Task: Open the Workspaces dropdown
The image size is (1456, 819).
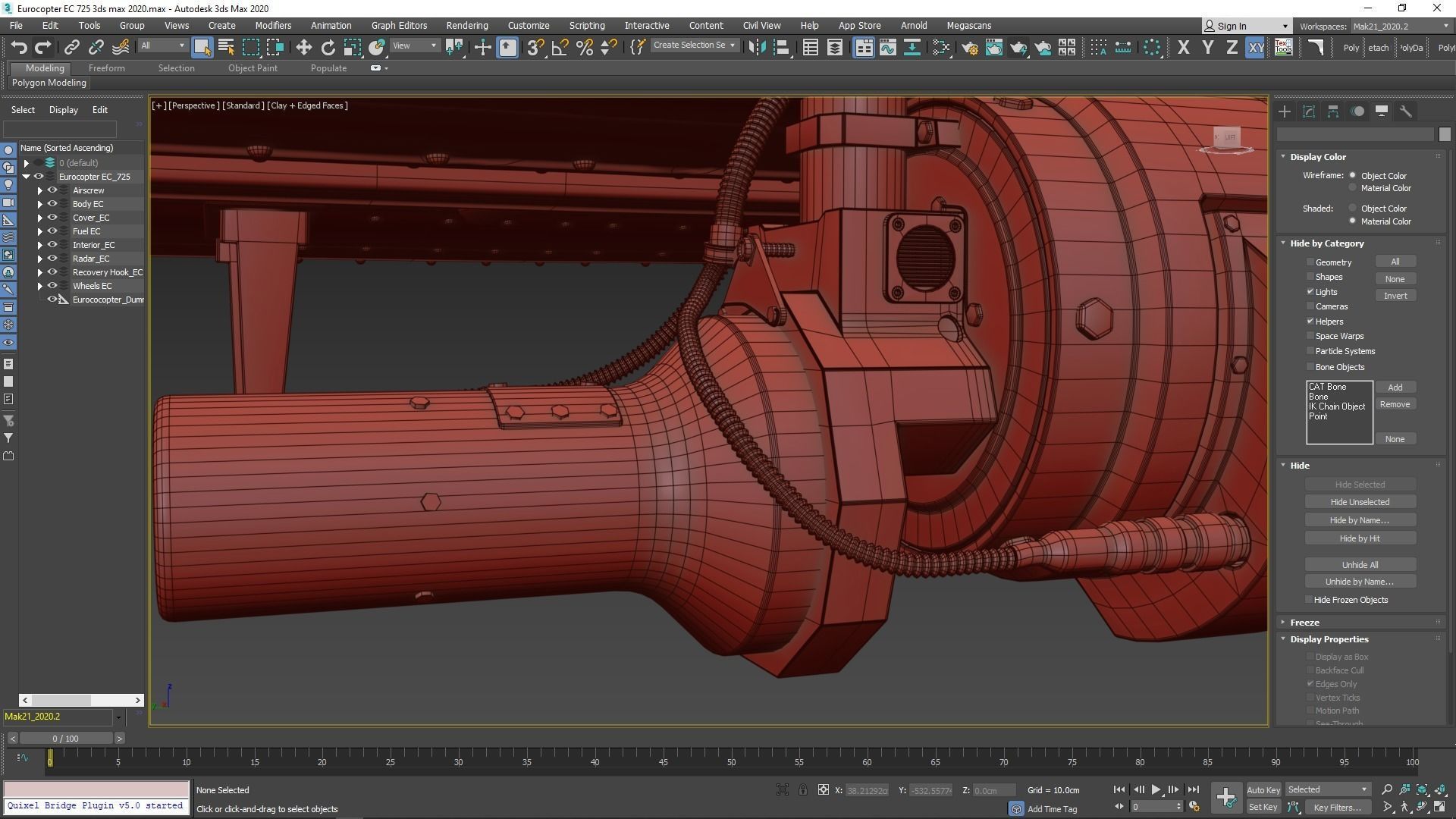Action: [1401, 26]
